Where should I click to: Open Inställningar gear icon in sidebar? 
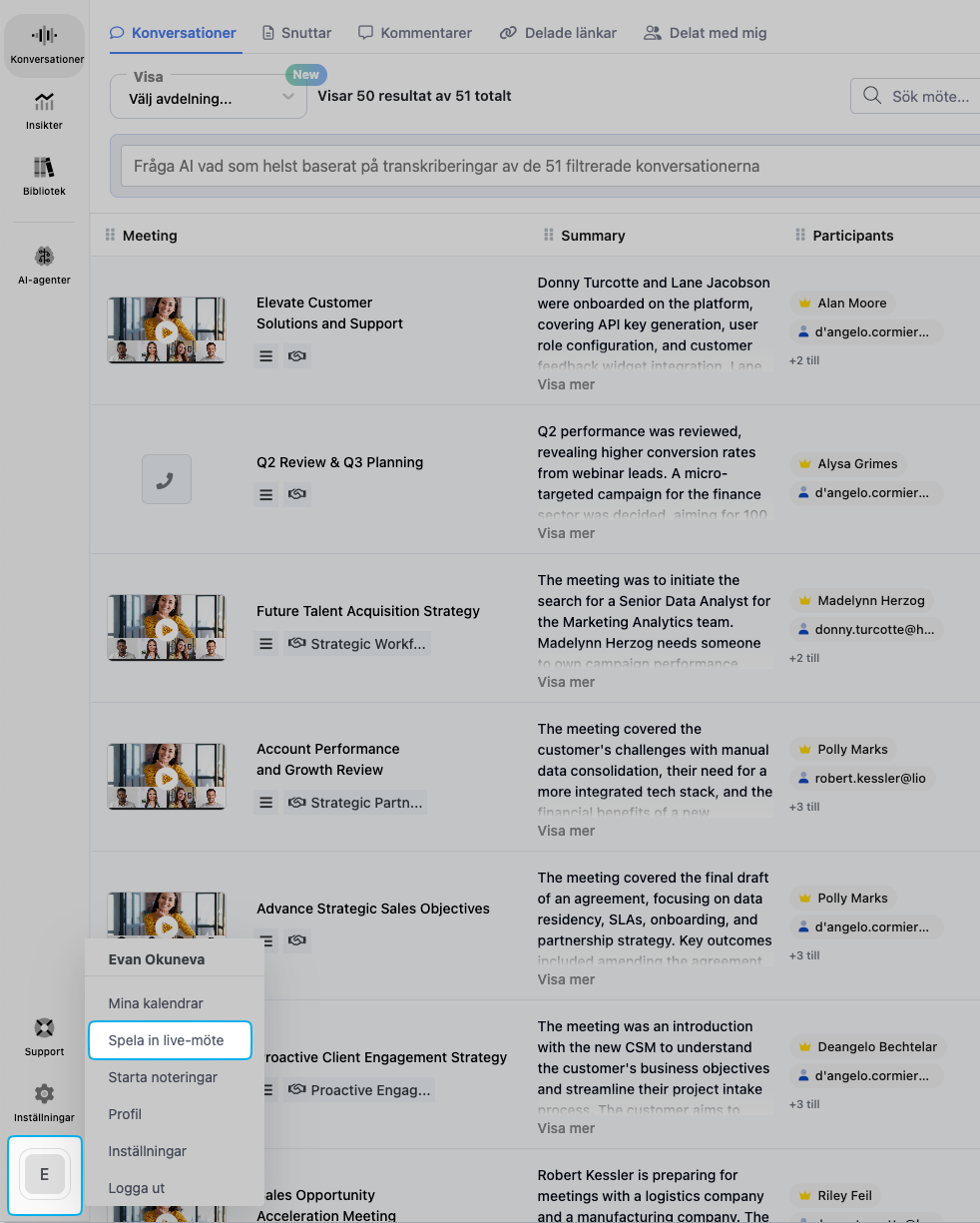point(44,1102)
